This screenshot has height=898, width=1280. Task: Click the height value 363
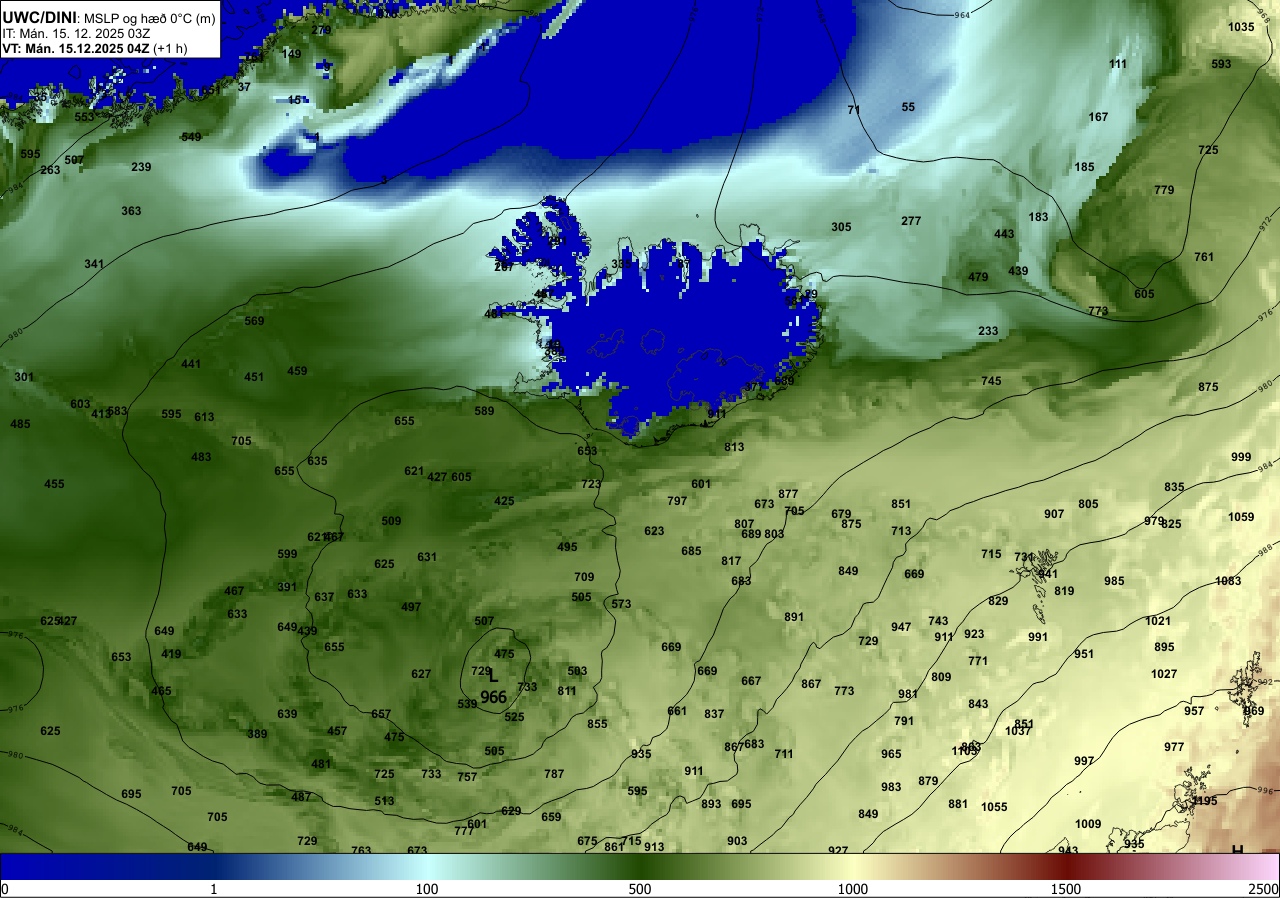(131, 211)
